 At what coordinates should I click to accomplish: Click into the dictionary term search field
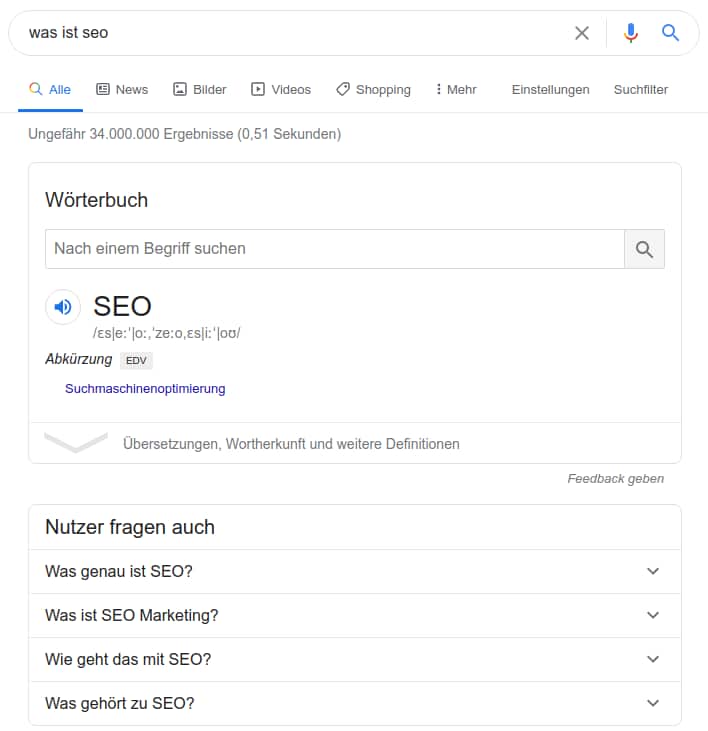(x=334, y=249)
